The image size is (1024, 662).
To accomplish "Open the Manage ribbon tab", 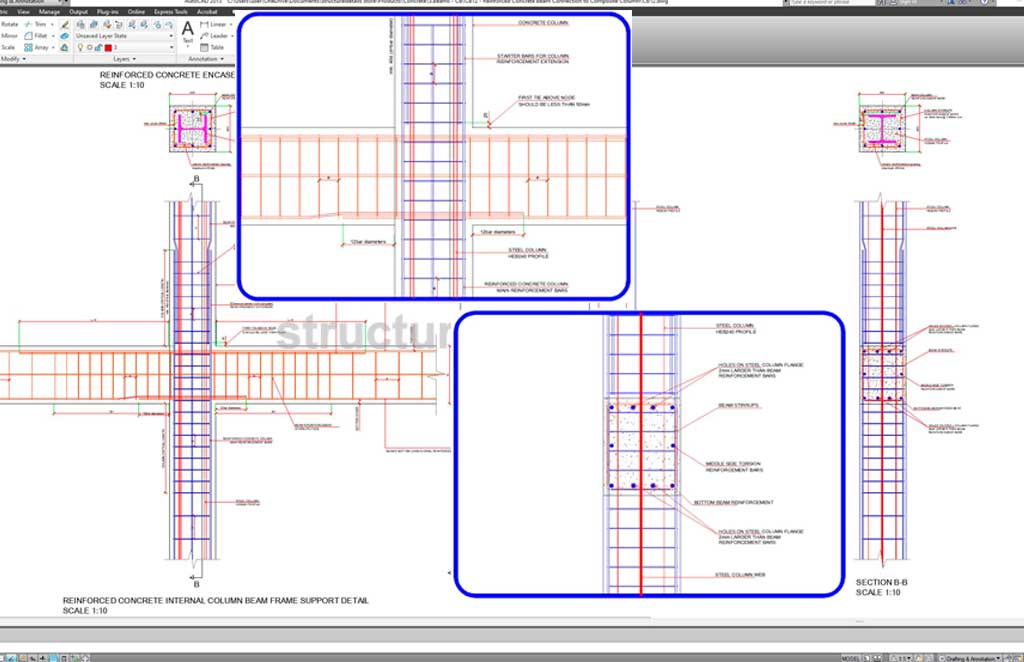I will [x=49, y=11].
